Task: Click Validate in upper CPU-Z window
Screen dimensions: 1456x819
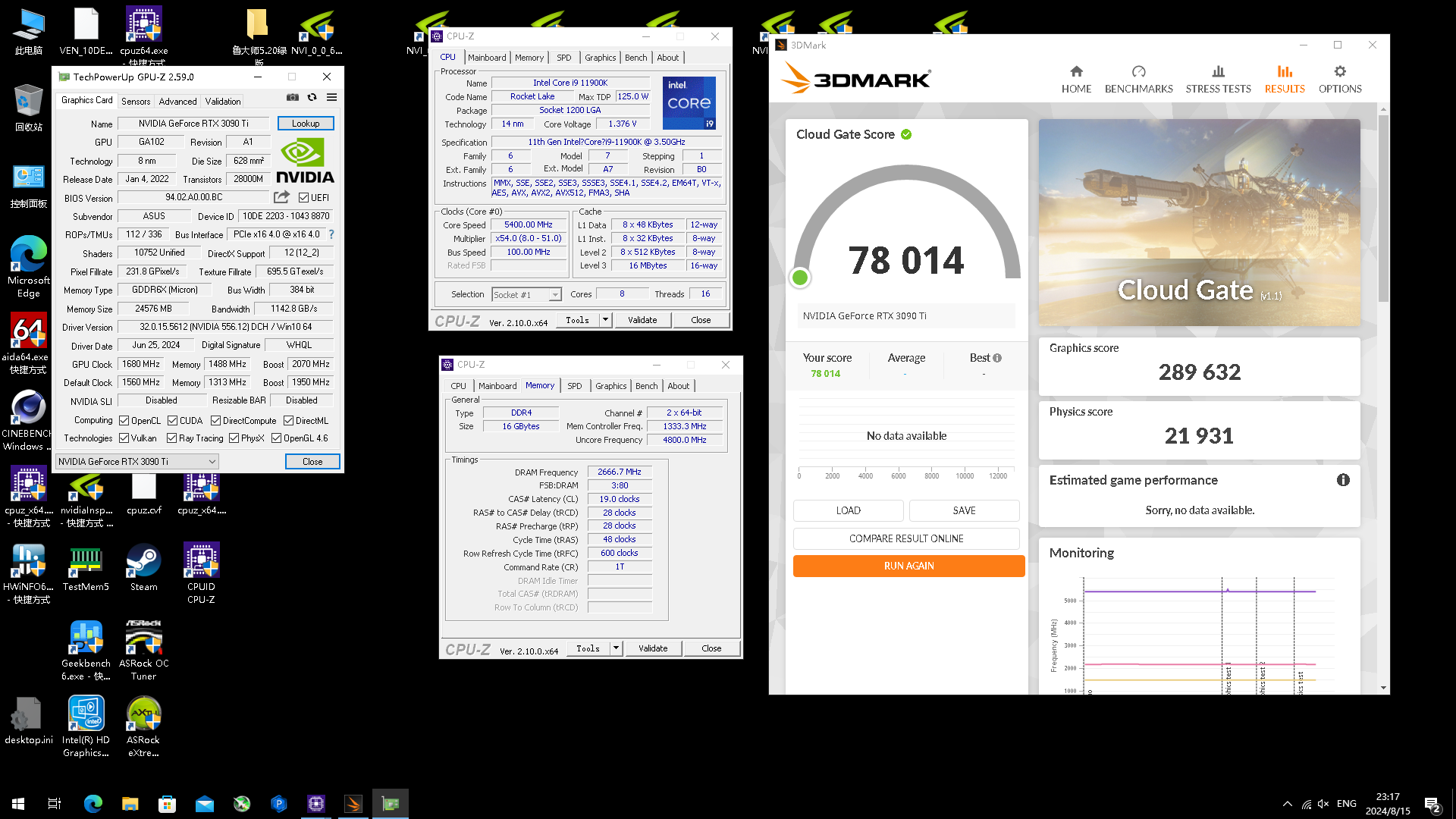Action: click(x=642, y=320)
